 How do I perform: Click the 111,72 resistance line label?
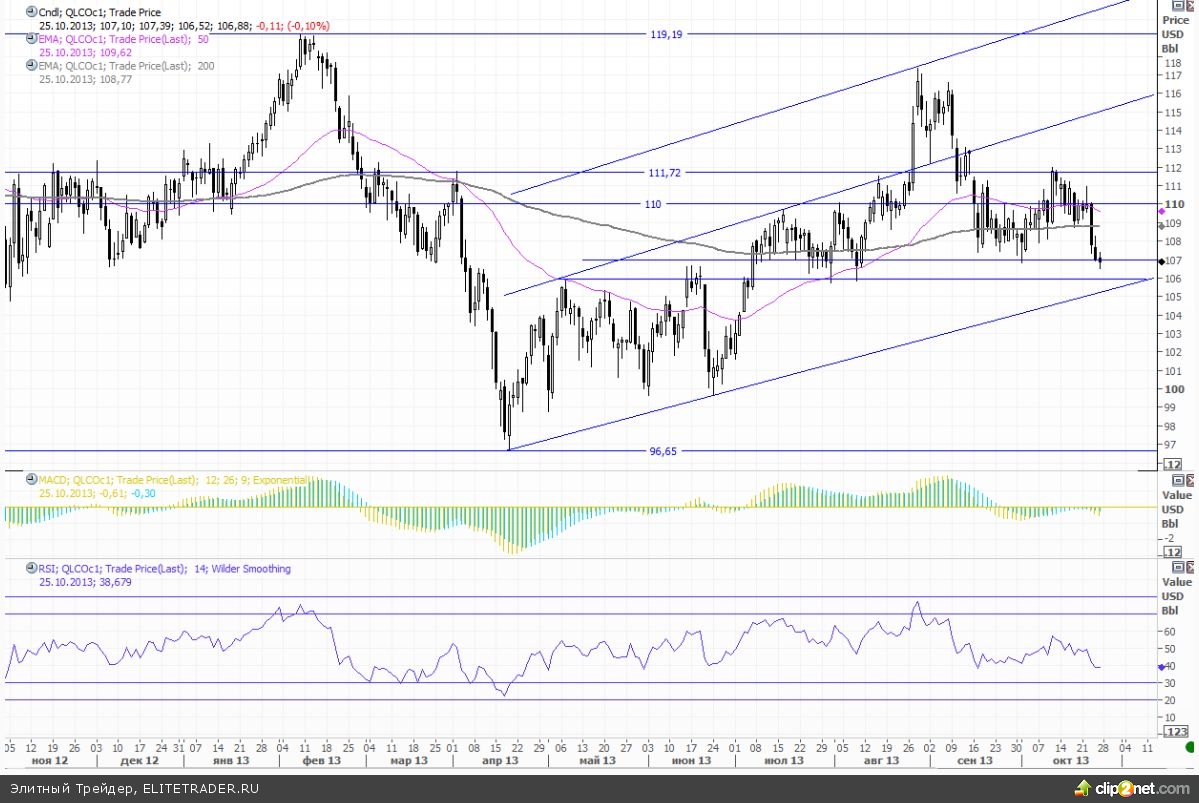click(665, 173)
